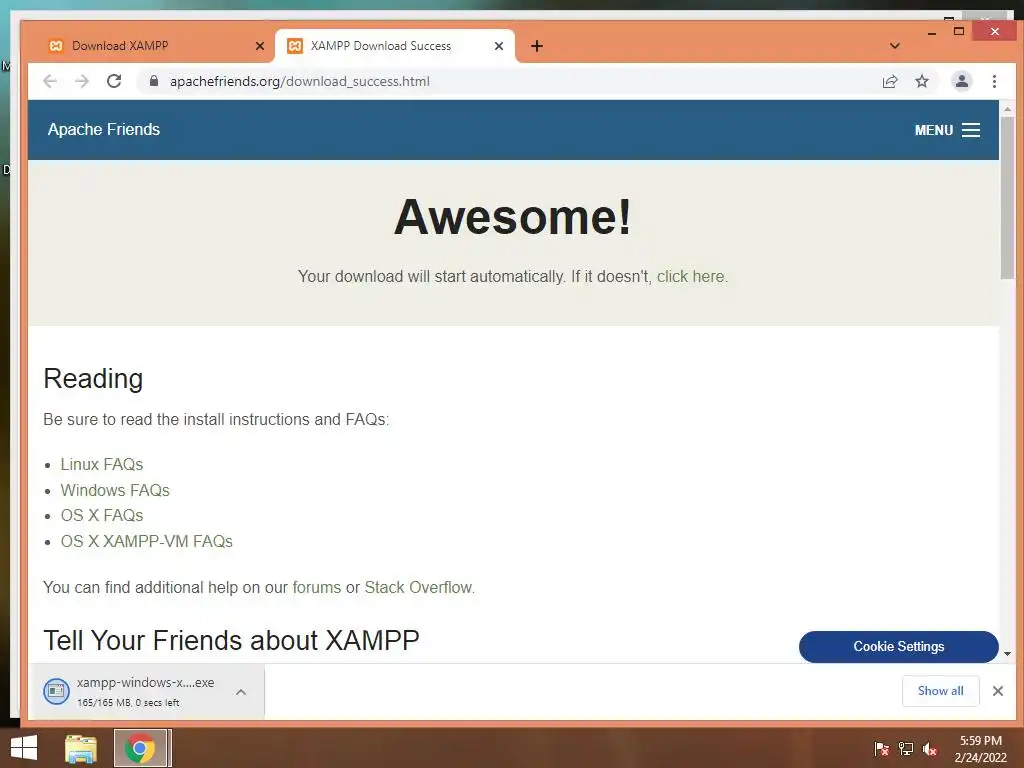Open the Stack Overflow link
Viewport: 1024px width, 768px height.
[x=418, y=587]
